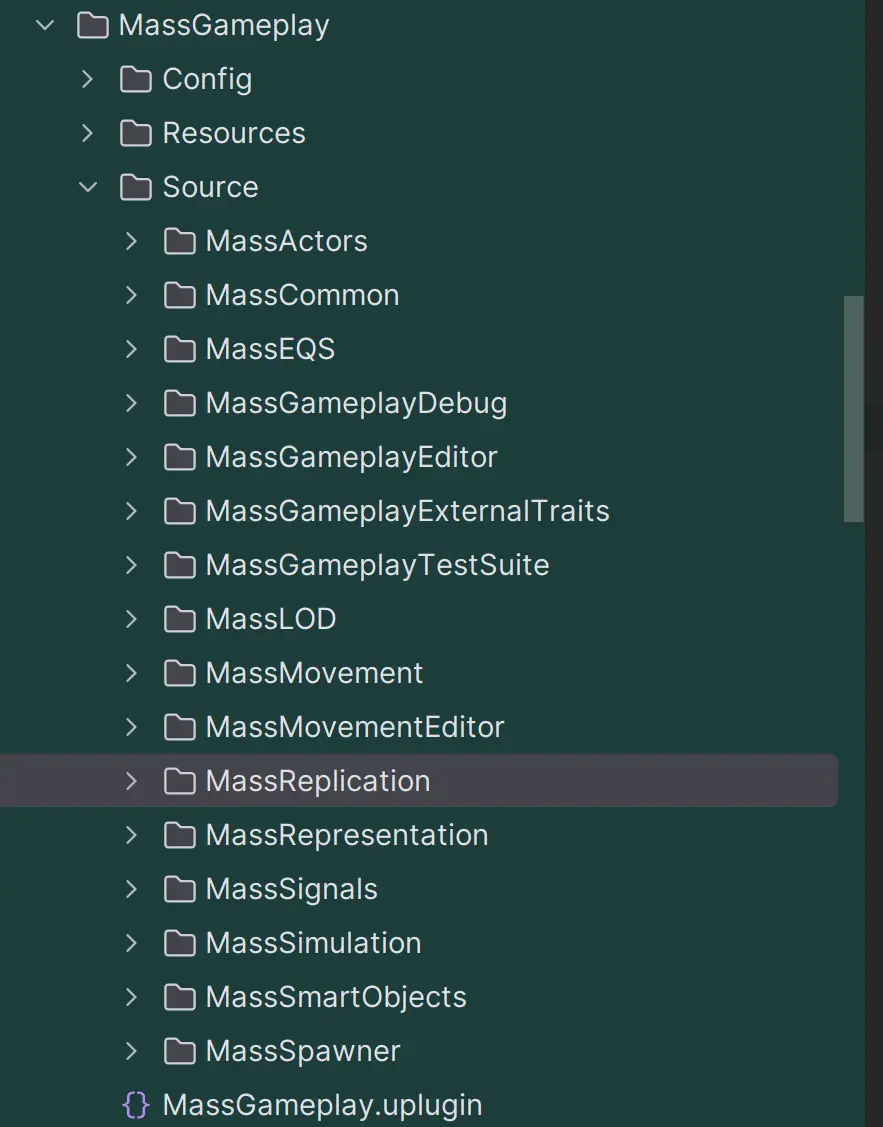Expand the MassSignals folder arrow
This screenshot has width=883, height=1127.
131,889
